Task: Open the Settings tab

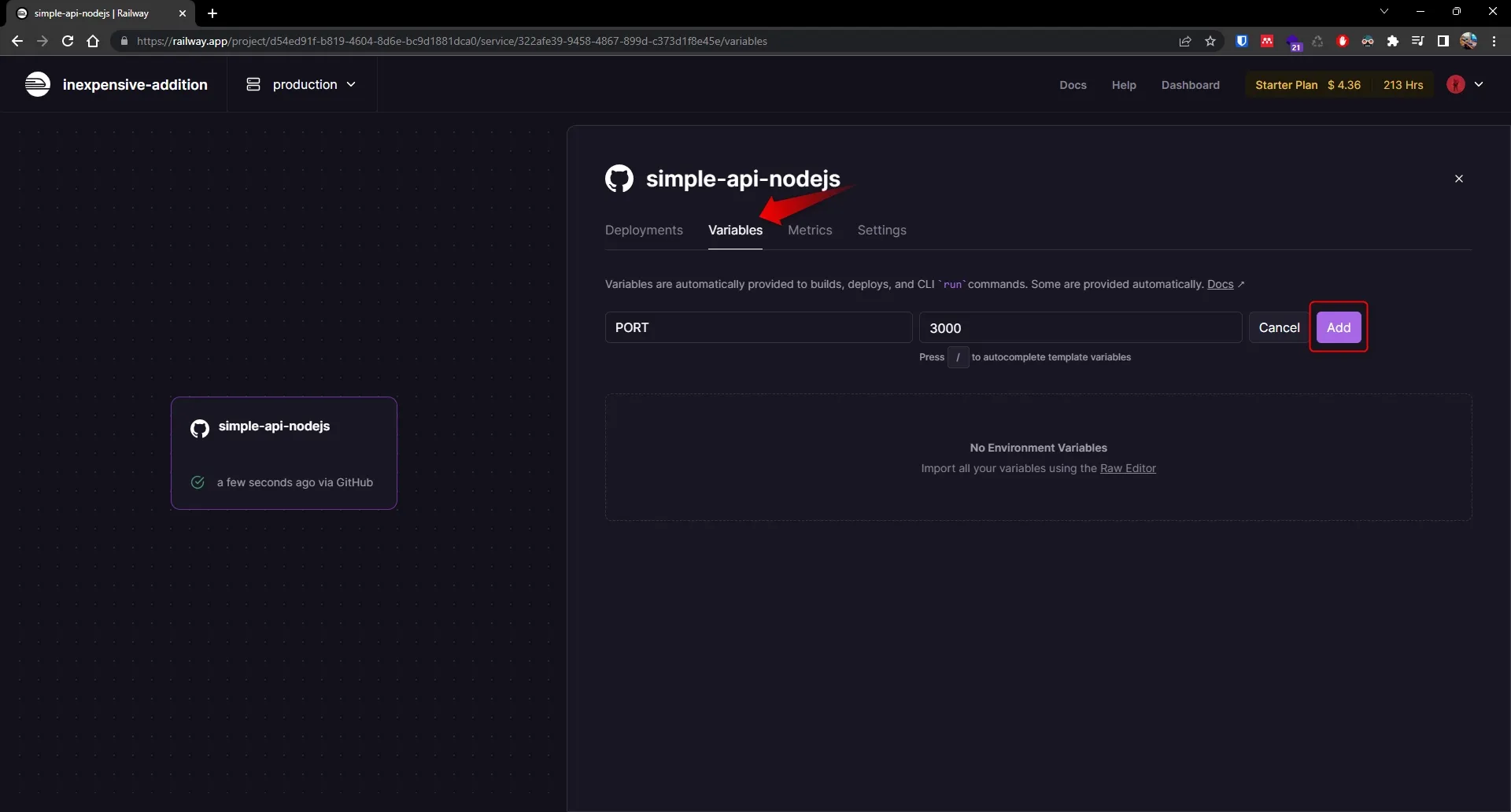Action: coord(881,230)
